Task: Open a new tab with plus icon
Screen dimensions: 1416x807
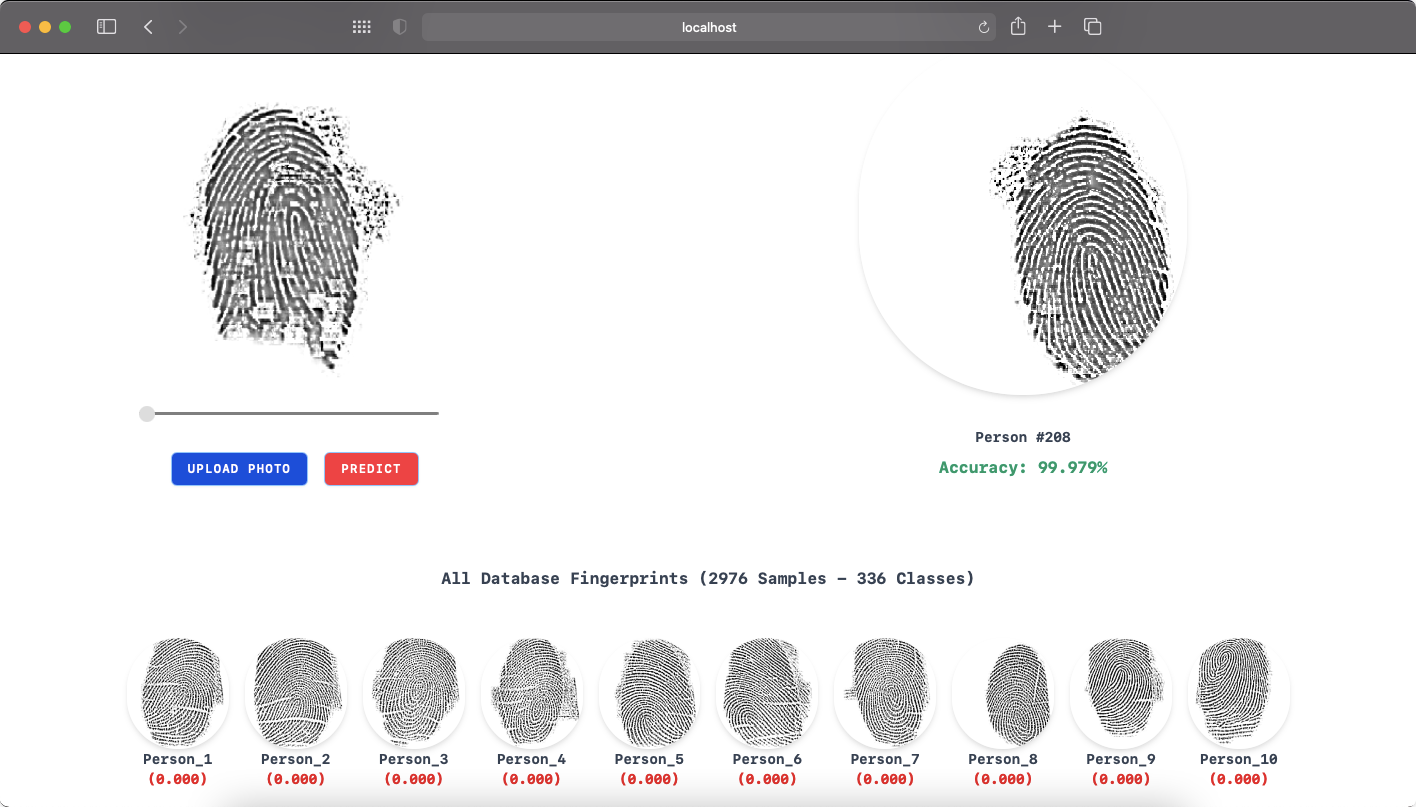Action: pyautogui.click(x=1054, y=27)
